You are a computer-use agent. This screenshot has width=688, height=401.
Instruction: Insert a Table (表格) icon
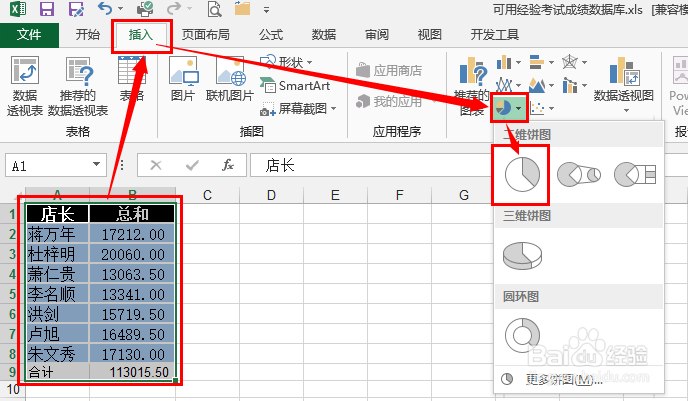point(132,79)
